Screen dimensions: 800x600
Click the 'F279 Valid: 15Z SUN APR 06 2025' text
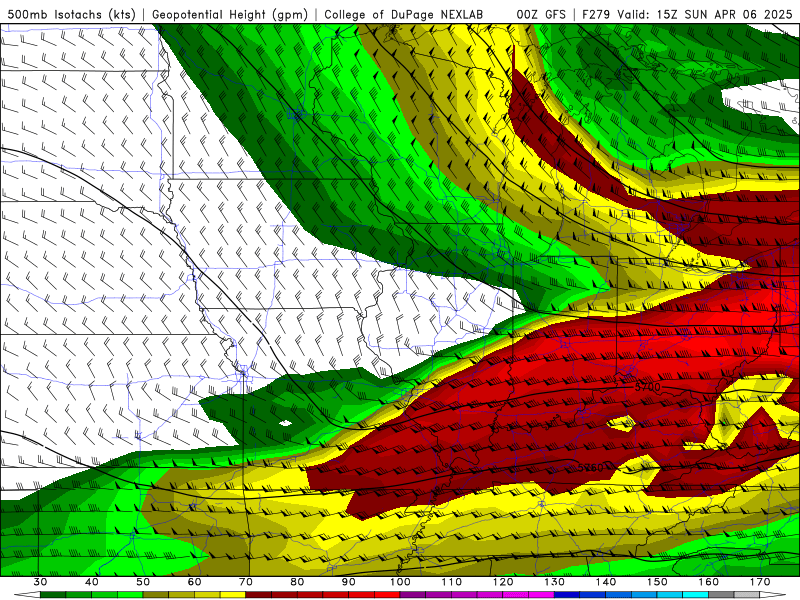(690, 15)
